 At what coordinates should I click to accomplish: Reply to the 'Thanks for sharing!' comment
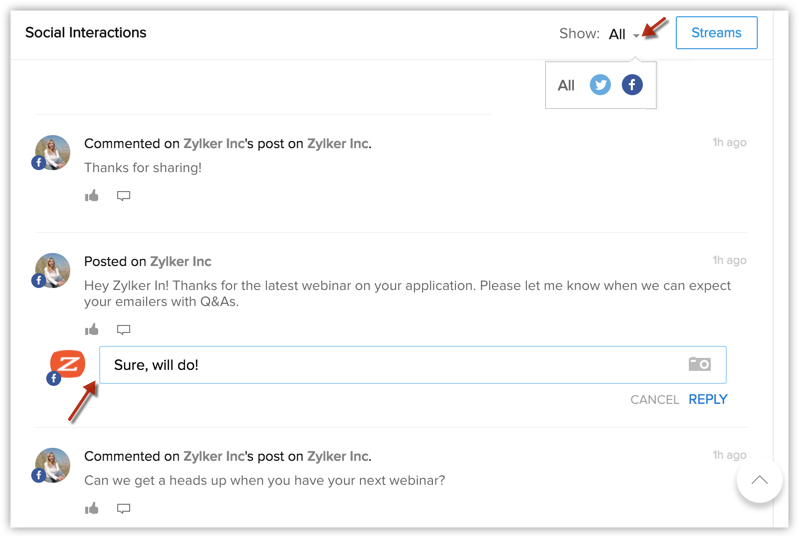[x=123, y=196]
